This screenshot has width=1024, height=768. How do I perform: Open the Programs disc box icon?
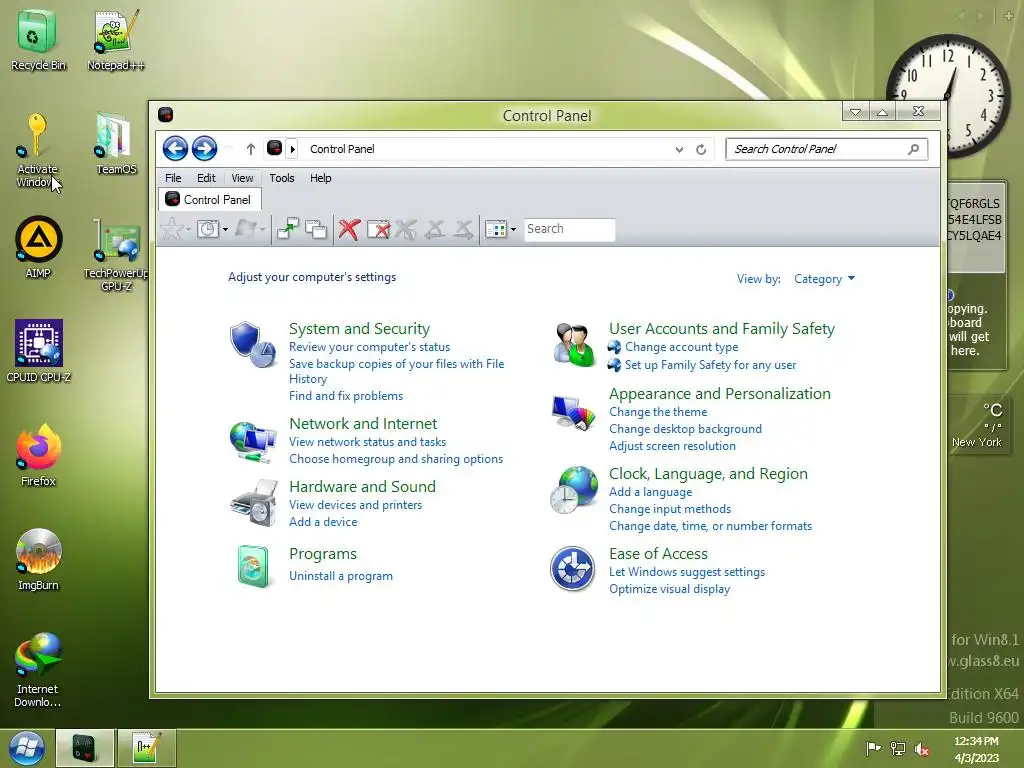253,566
